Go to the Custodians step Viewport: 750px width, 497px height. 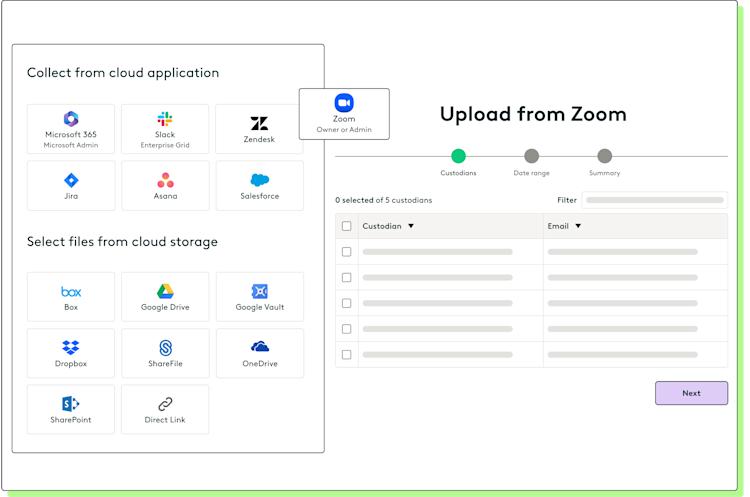tap(458, 156)
